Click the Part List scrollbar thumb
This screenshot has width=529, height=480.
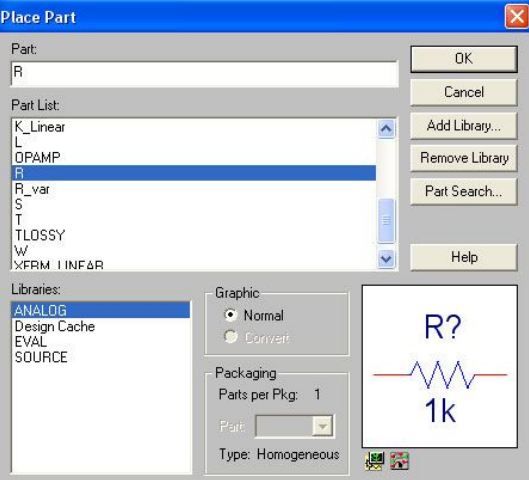[386, 221]
